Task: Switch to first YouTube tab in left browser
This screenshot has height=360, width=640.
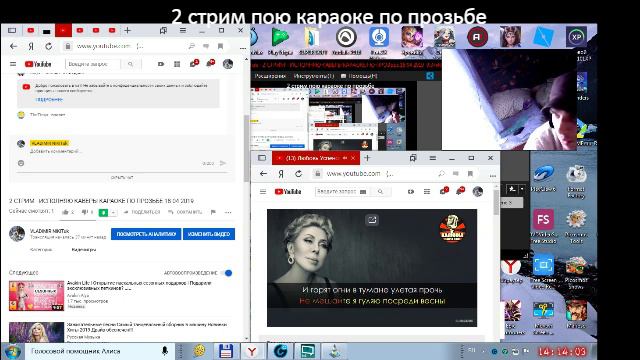Action: [x=31, y=31]
